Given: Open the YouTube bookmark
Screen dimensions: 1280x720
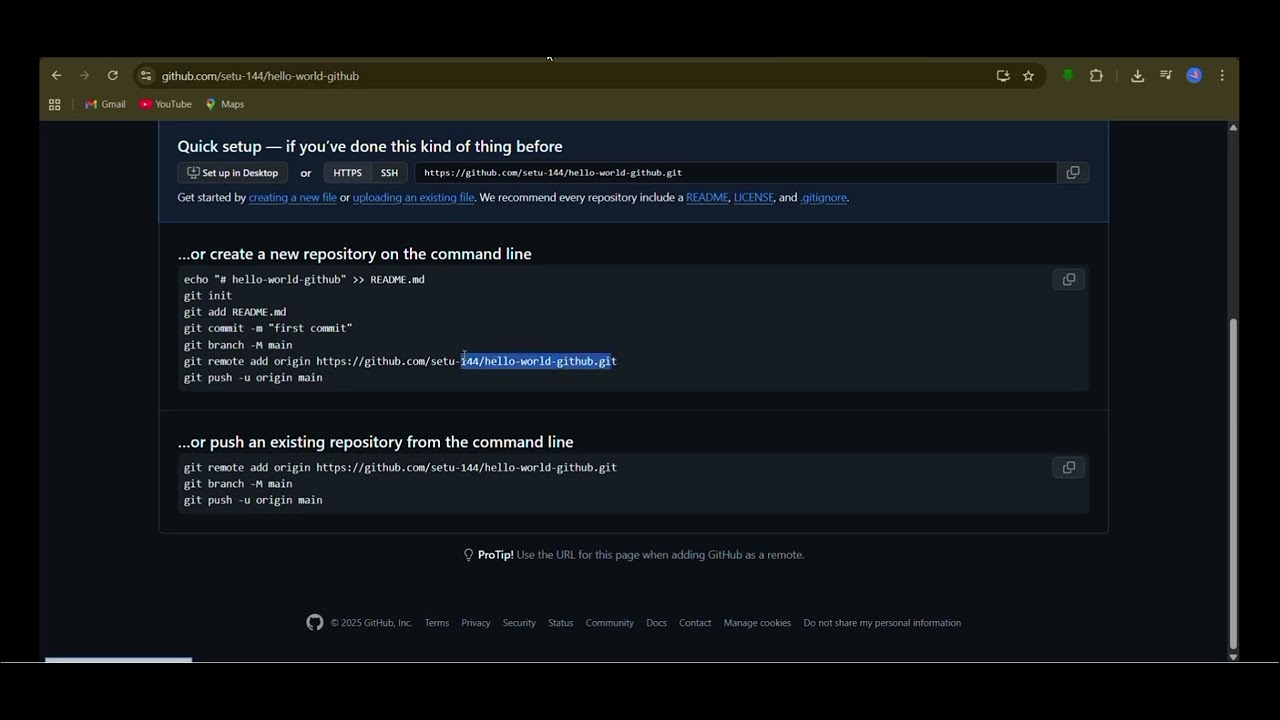Looking at the screenshot, I should coord(166,104).
